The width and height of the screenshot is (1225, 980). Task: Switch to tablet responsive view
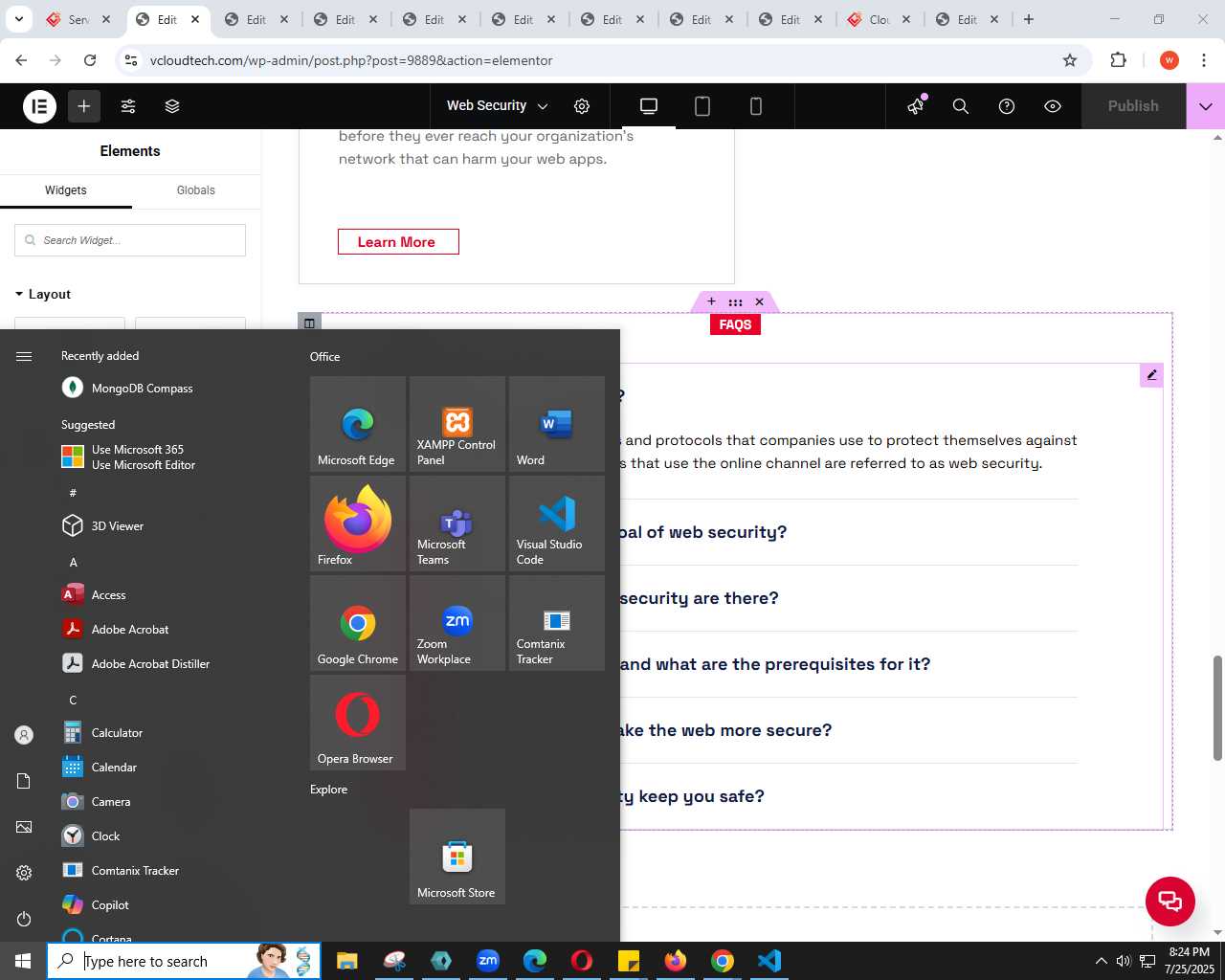pyautogui.click(x=702, y=106)
